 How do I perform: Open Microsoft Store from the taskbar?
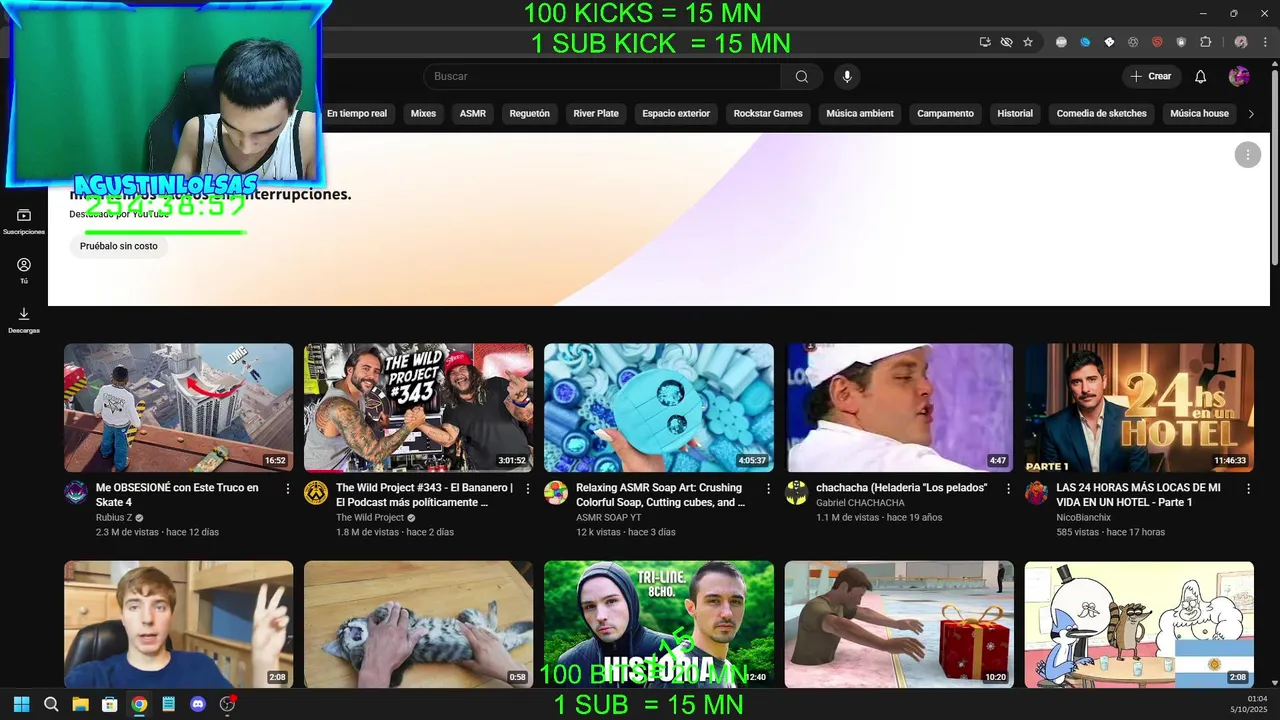[x=110, y=704]
